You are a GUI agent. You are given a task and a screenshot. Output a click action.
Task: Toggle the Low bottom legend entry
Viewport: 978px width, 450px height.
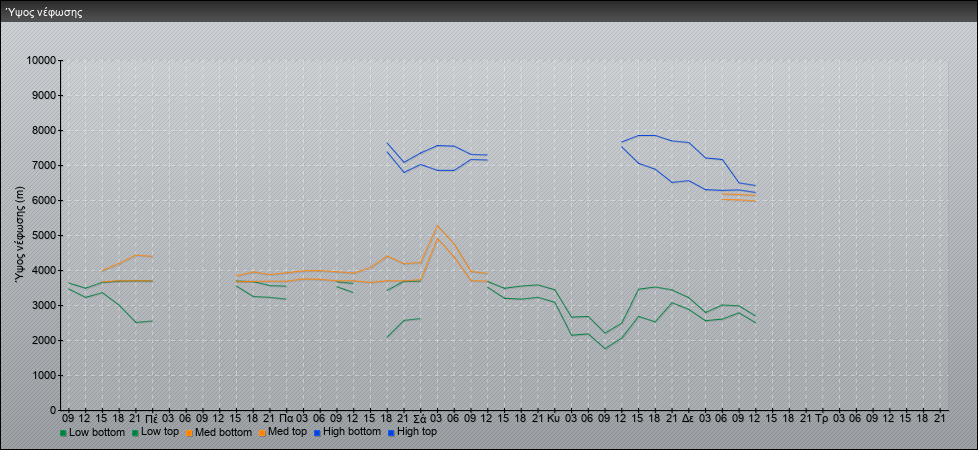92,432
